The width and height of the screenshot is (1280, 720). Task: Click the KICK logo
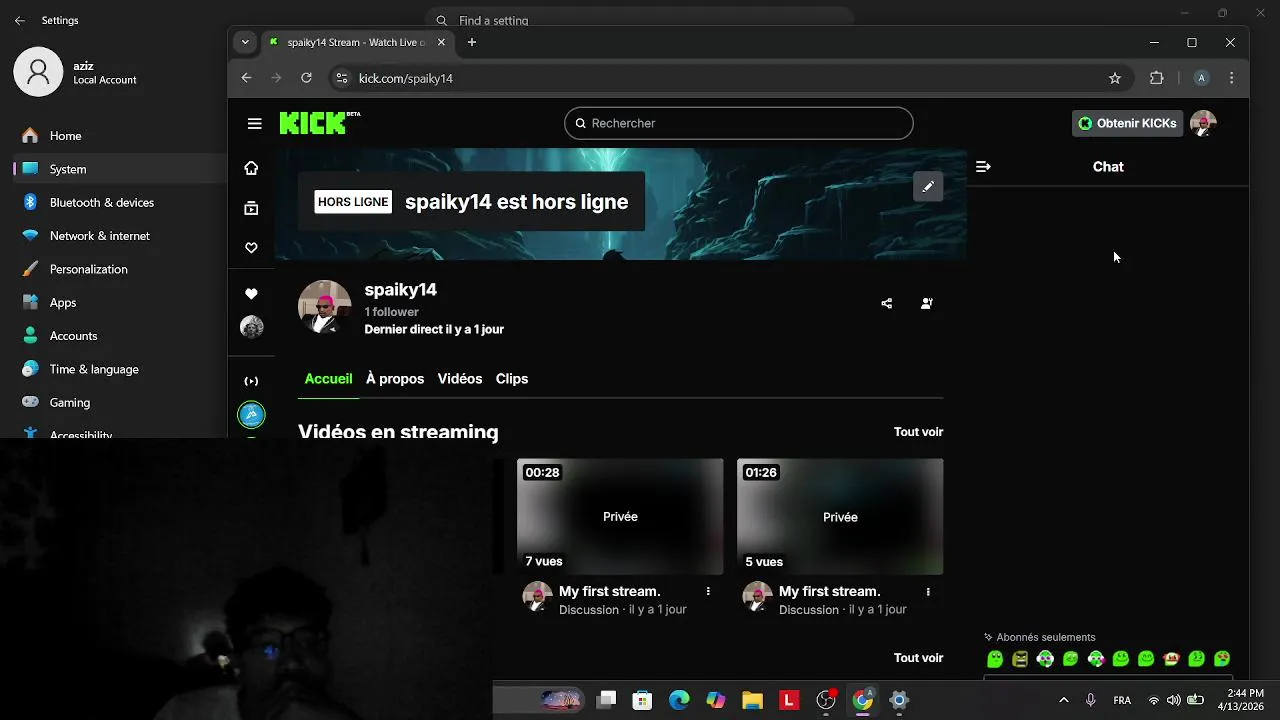point(319,123)
